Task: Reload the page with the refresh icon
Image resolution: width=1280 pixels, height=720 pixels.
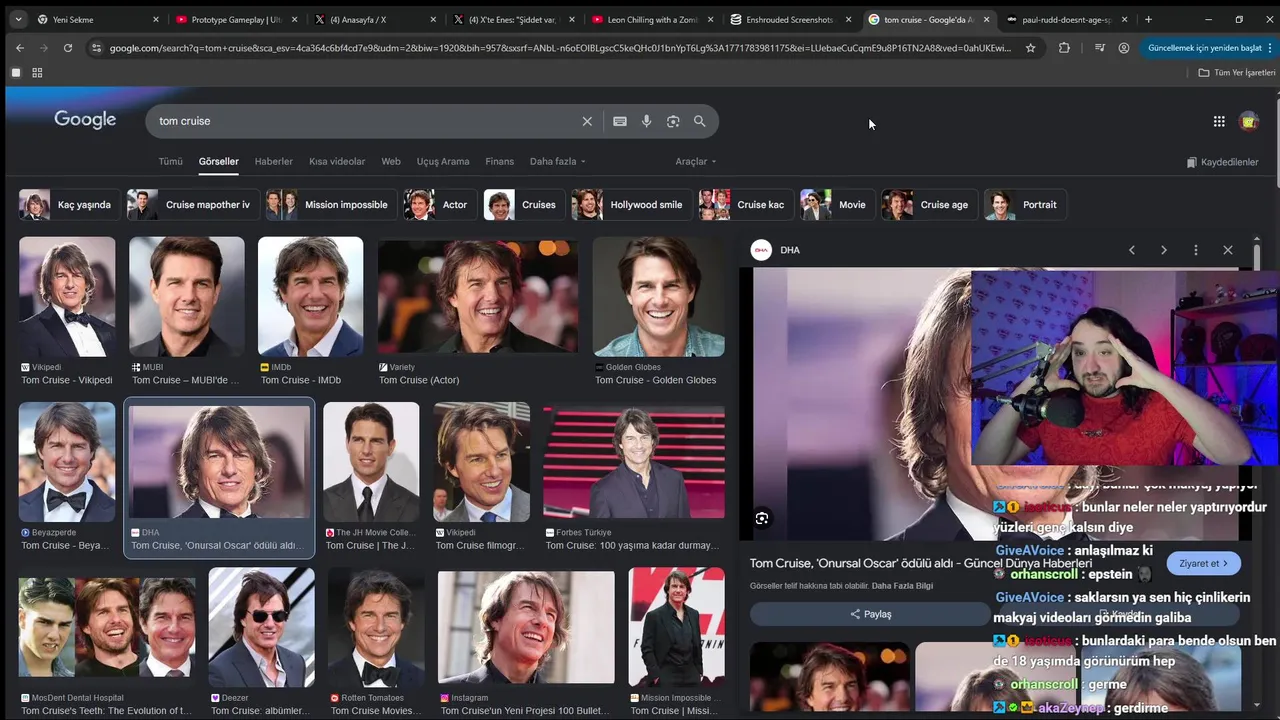Action: pyautogui.click(x=68, y=48)
